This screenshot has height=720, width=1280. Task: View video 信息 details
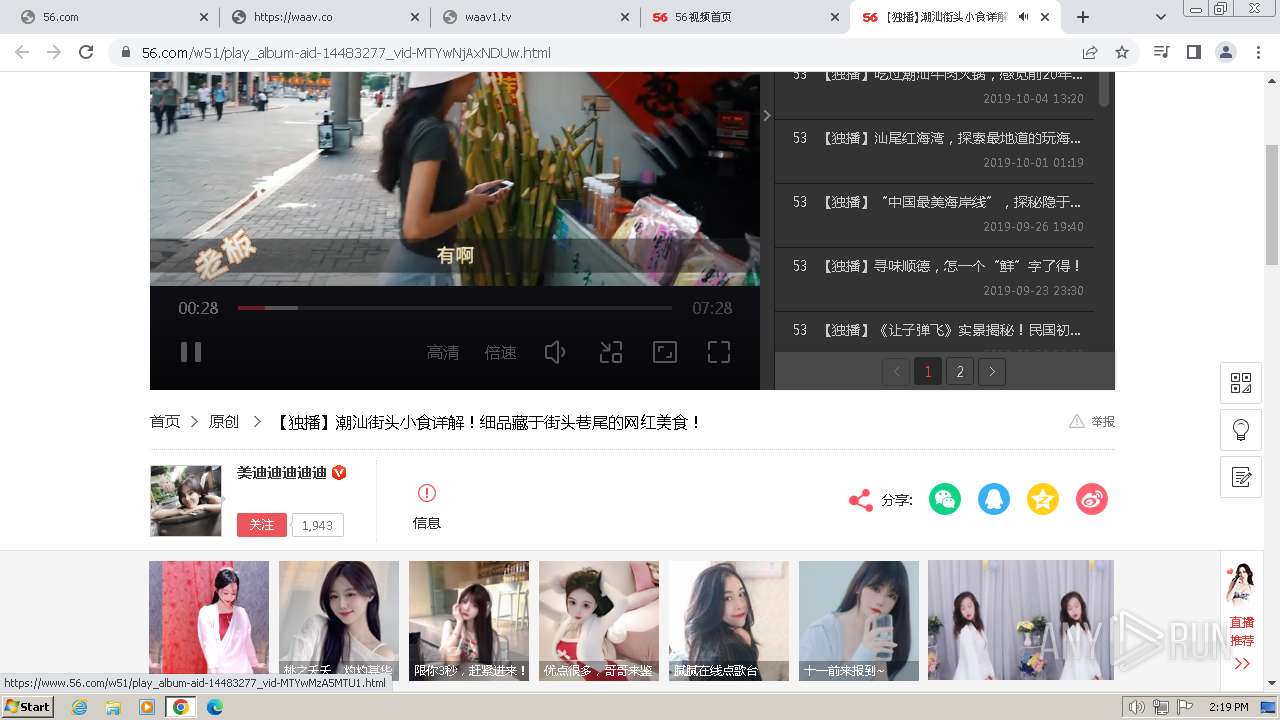(427, 507)
